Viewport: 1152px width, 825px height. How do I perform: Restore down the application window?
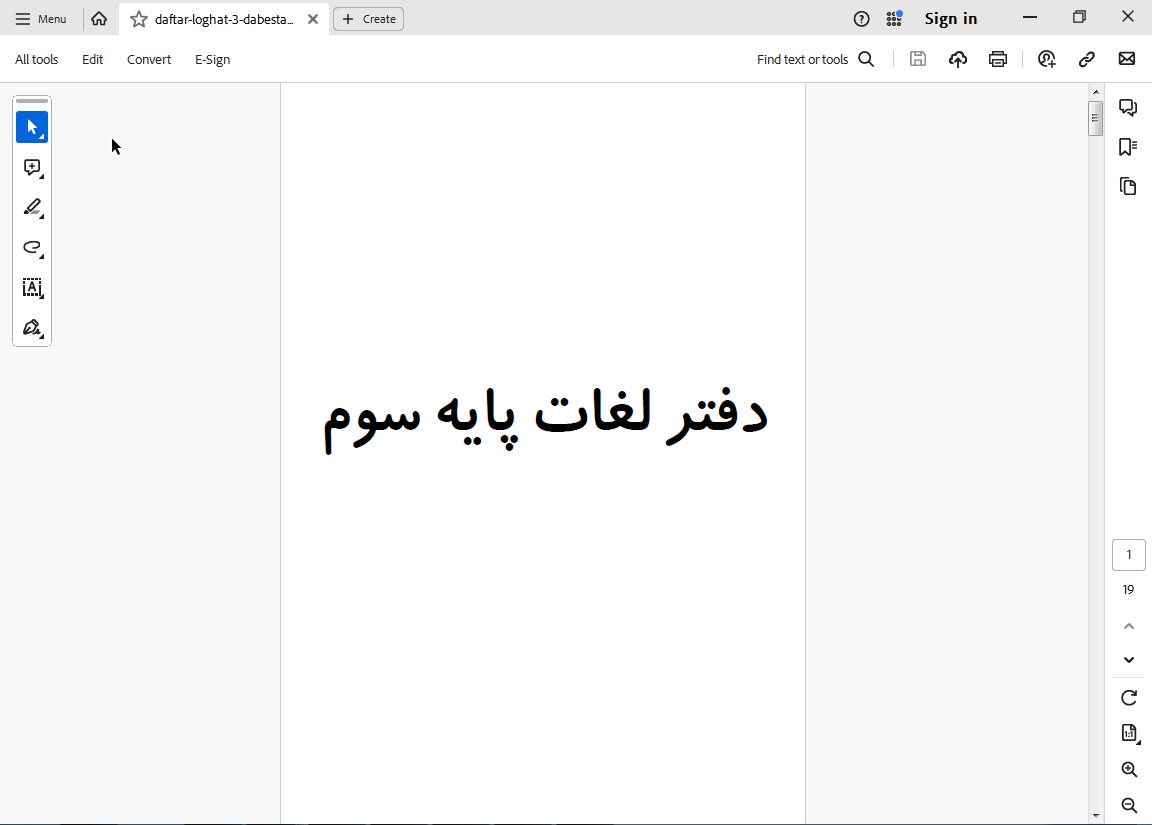1079,17
